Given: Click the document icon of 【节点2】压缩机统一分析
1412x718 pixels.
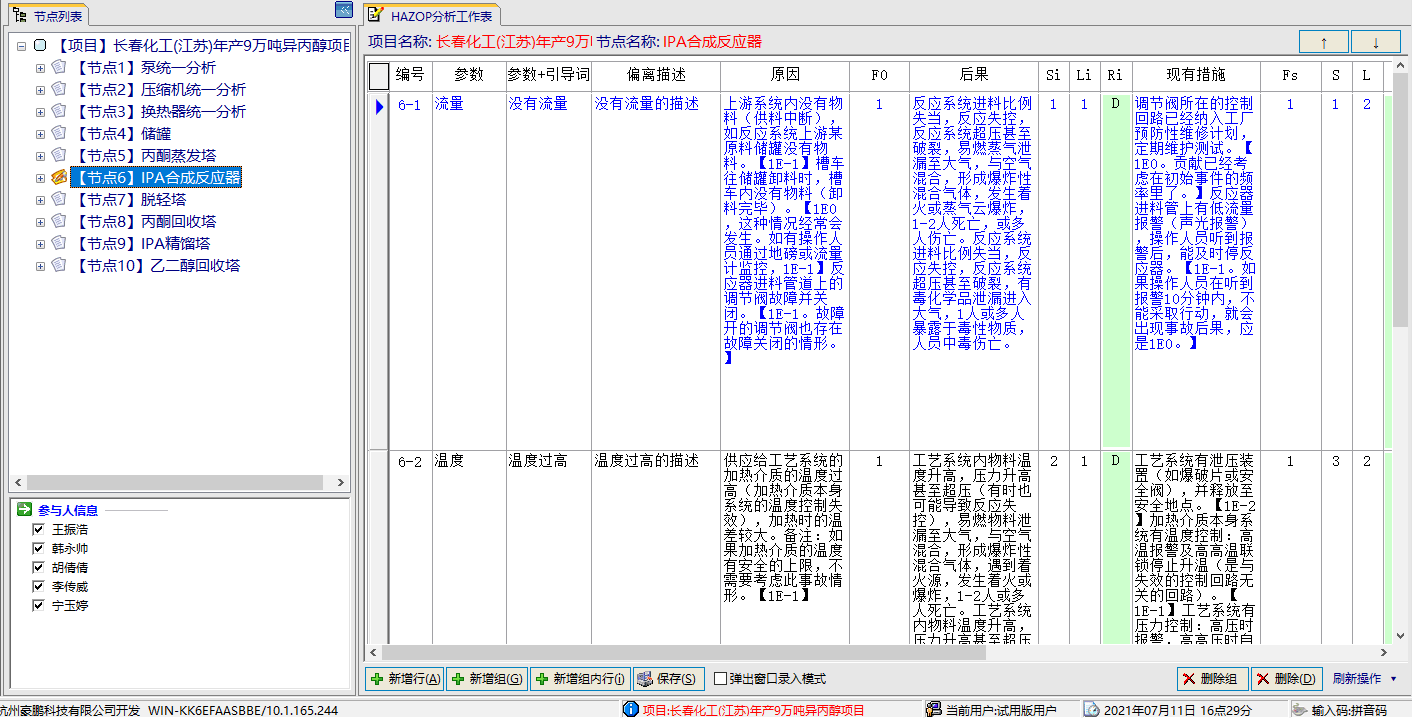Looking at the screenshot, I should coord(59,90).
